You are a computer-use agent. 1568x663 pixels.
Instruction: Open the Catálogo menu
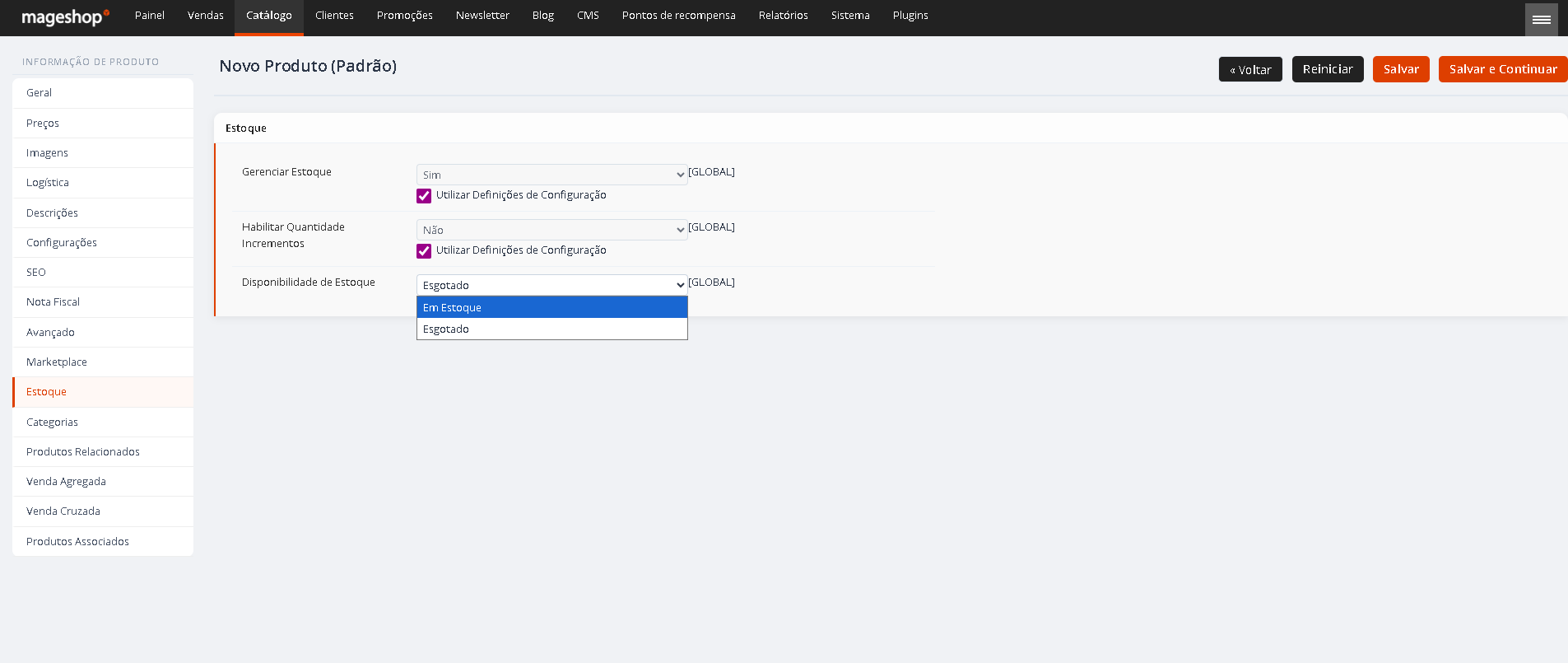pyautogui.click(x=269, y=16)
